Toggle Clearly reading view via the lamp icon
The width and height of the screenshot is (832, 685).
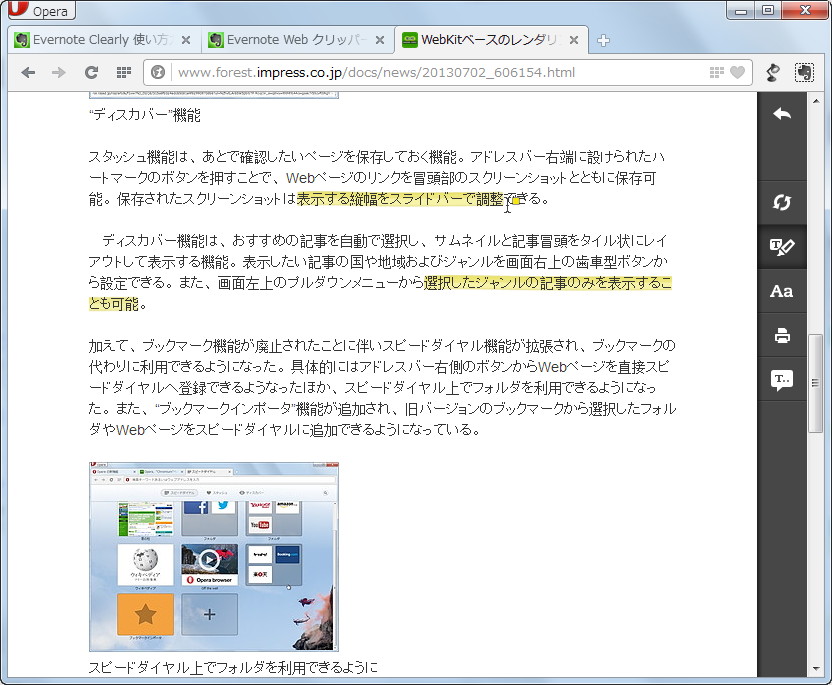(x=770, y=72)
